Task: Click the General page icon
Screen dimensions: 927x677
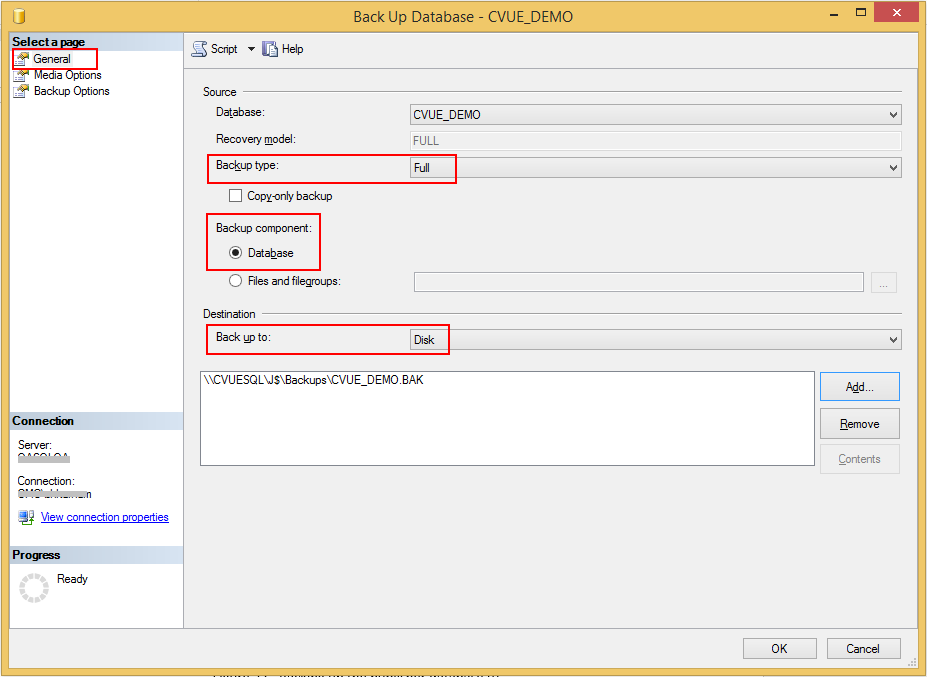Action: tap(22, 59)
